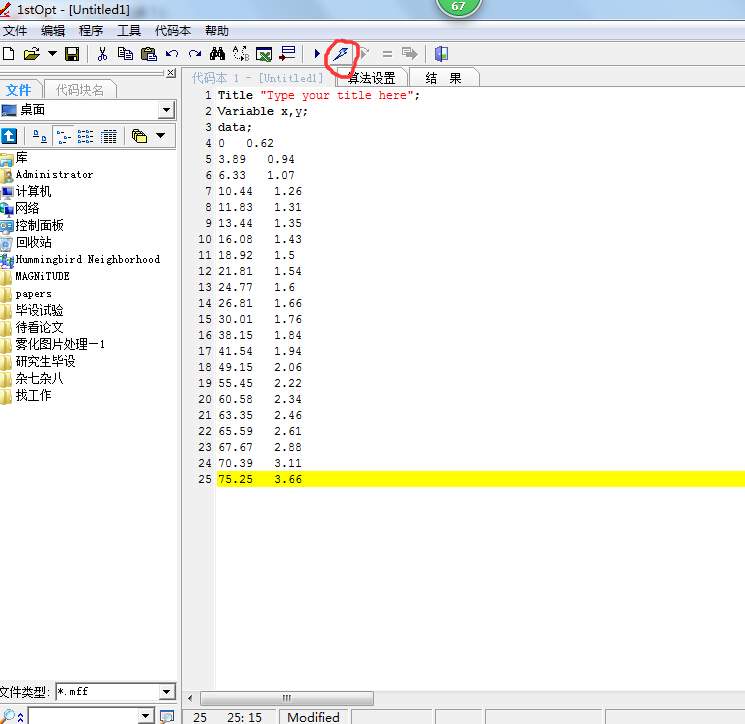The width and height of the screenshot is (745, 724).
Task: Open the 程序 menu
Action: click(91, 31)
